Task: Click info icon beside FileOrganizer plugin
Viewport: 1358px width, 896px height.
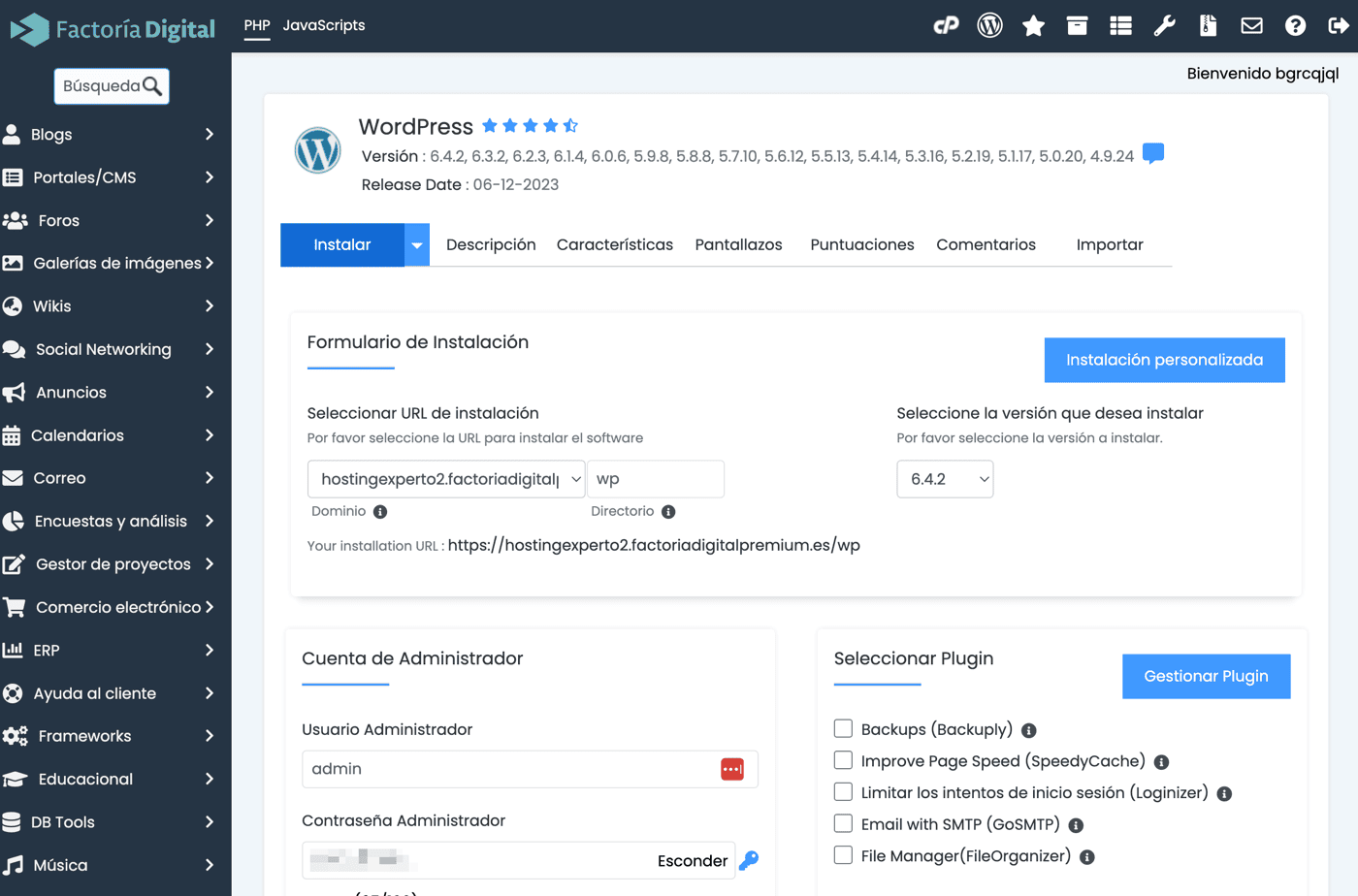Action: pyautogui.click(x=1087, y=857)
